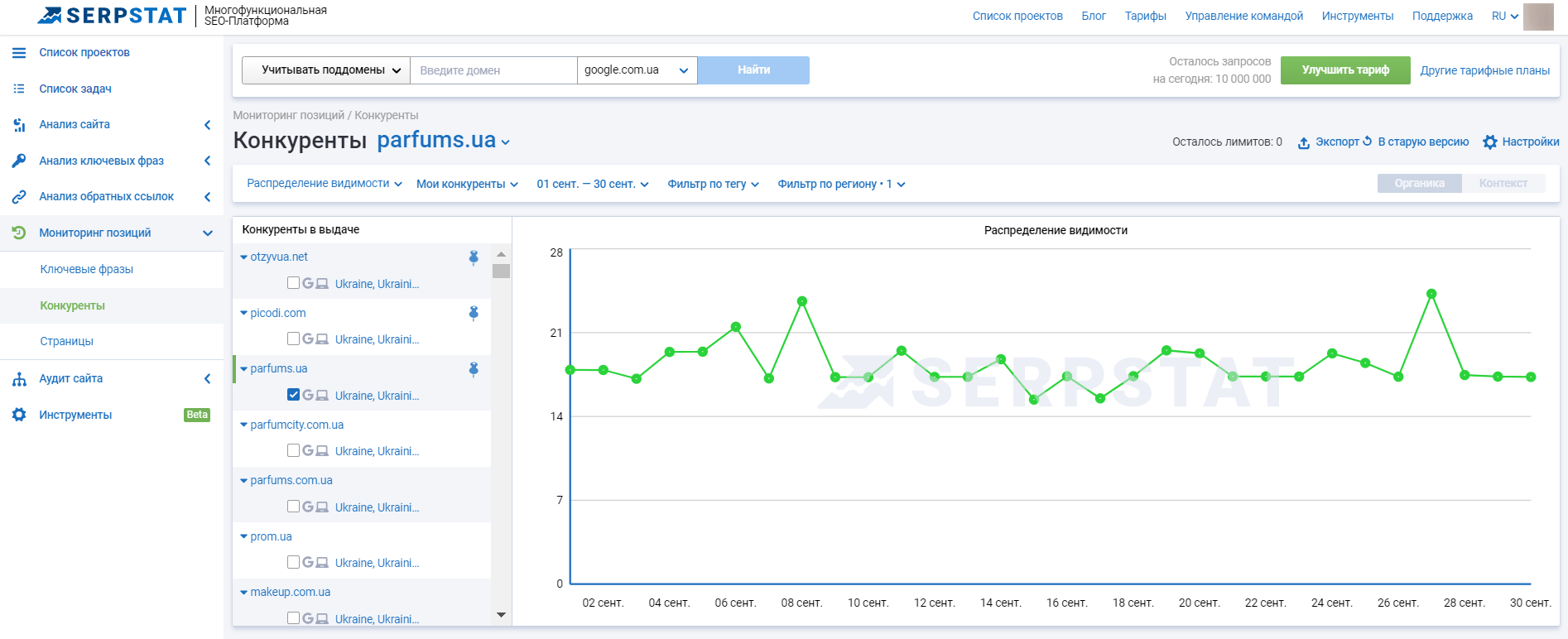Viewport: 1568px width, 639px height.
Task: Open the Фильтр по тегу dropdown
Action: 713,184
